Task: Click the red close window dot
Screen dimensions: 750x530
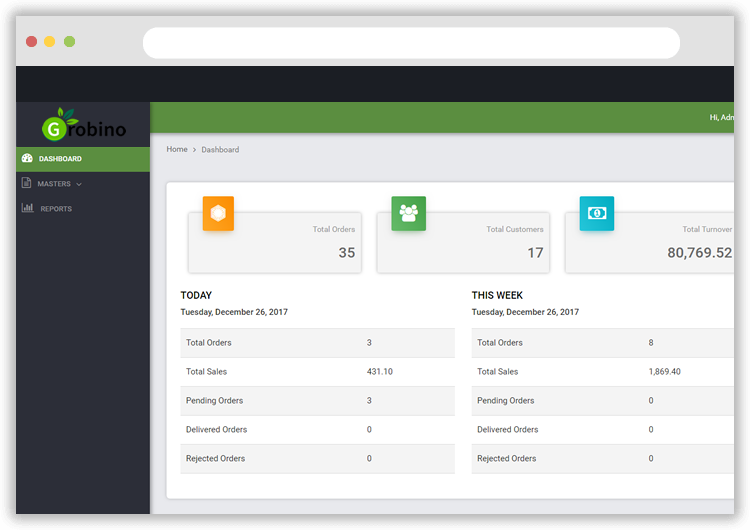Action: 32,42
